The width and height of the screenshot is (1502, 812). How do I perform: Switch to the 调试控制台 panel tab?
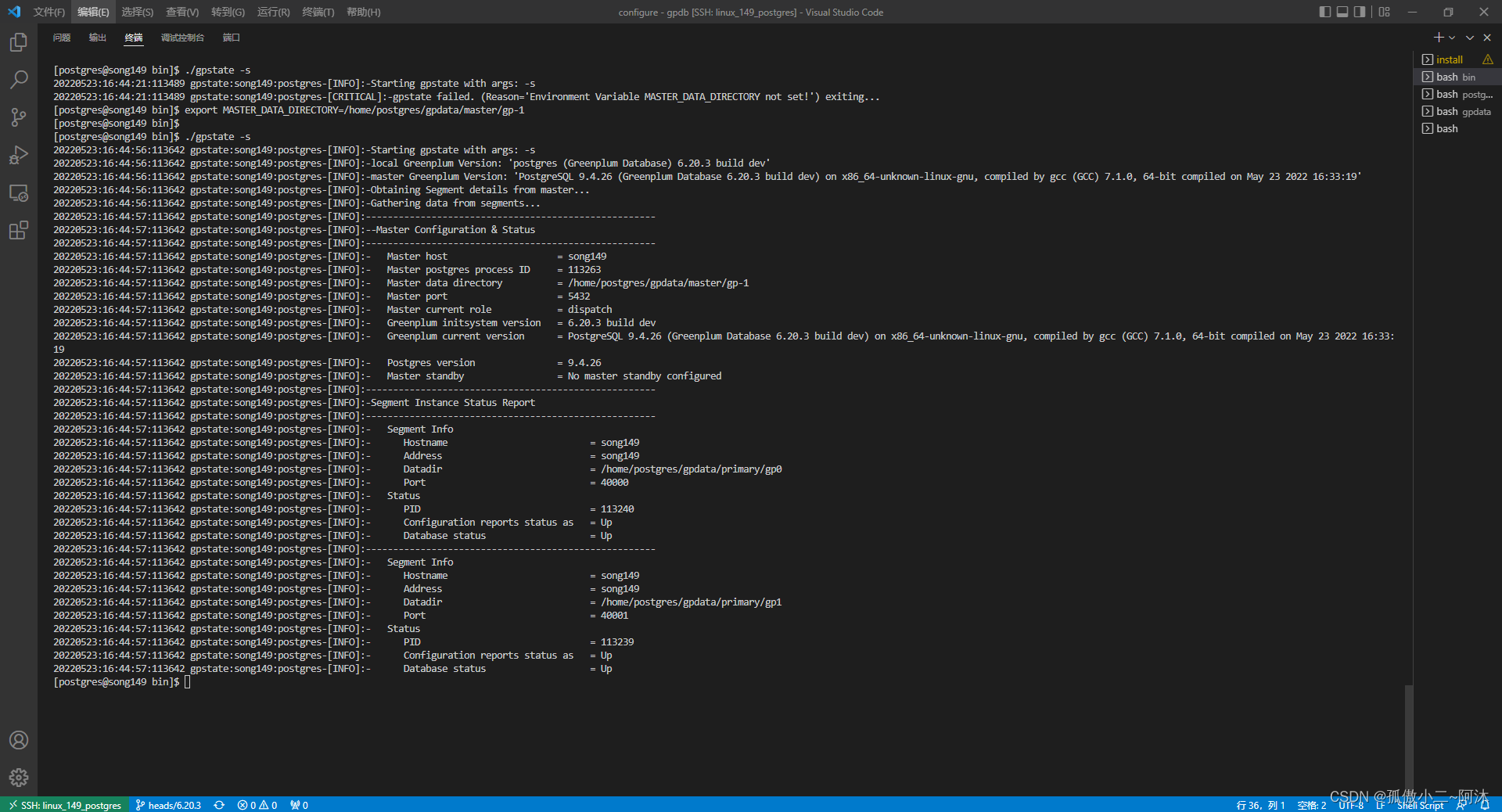tap(182, 38)
